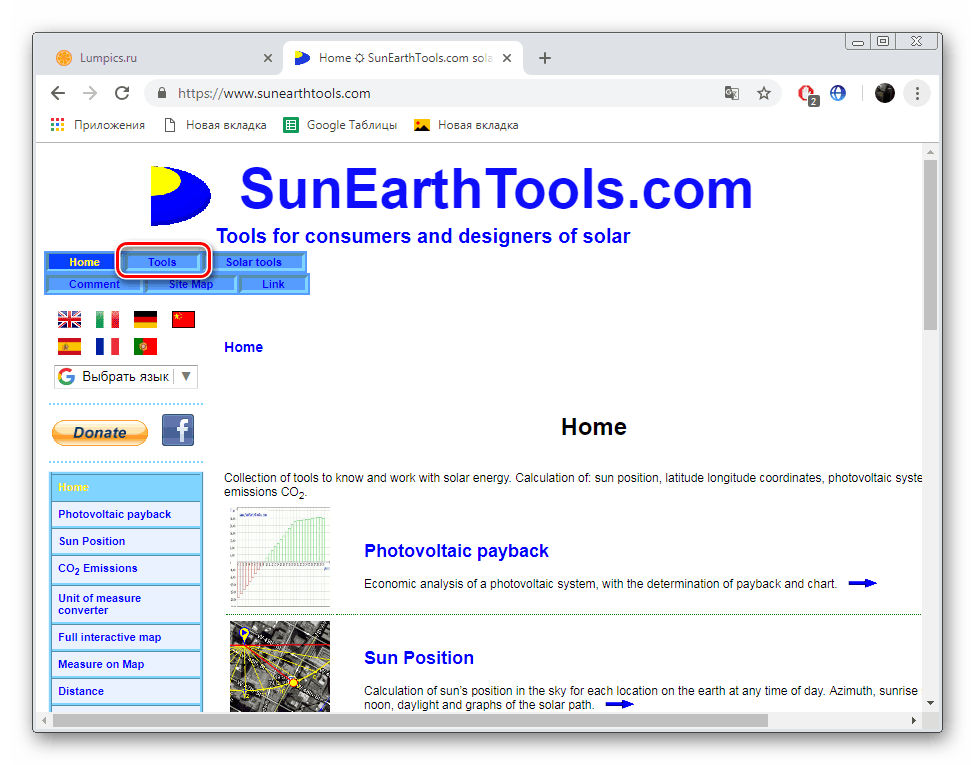Select the German flag language
975x765 pixels.
point(145,319)
